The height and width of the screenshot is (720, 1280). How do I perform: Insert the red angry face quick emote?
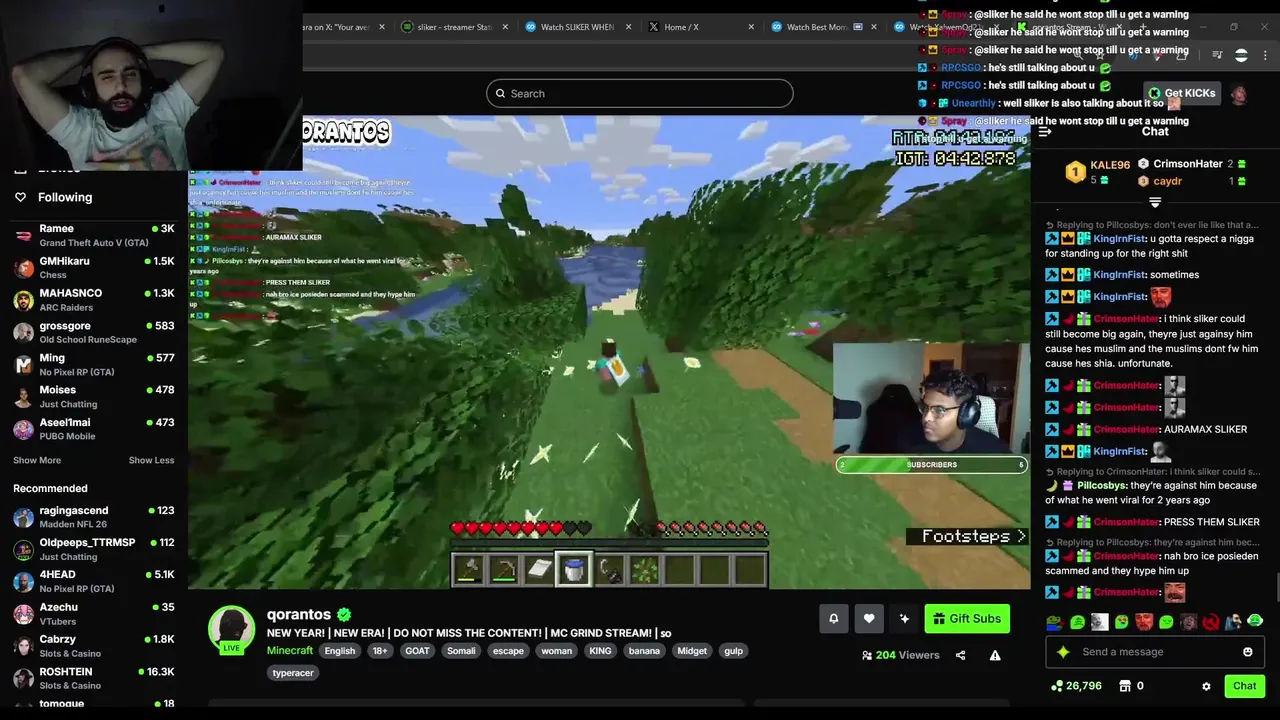(x=1144, y=622)
